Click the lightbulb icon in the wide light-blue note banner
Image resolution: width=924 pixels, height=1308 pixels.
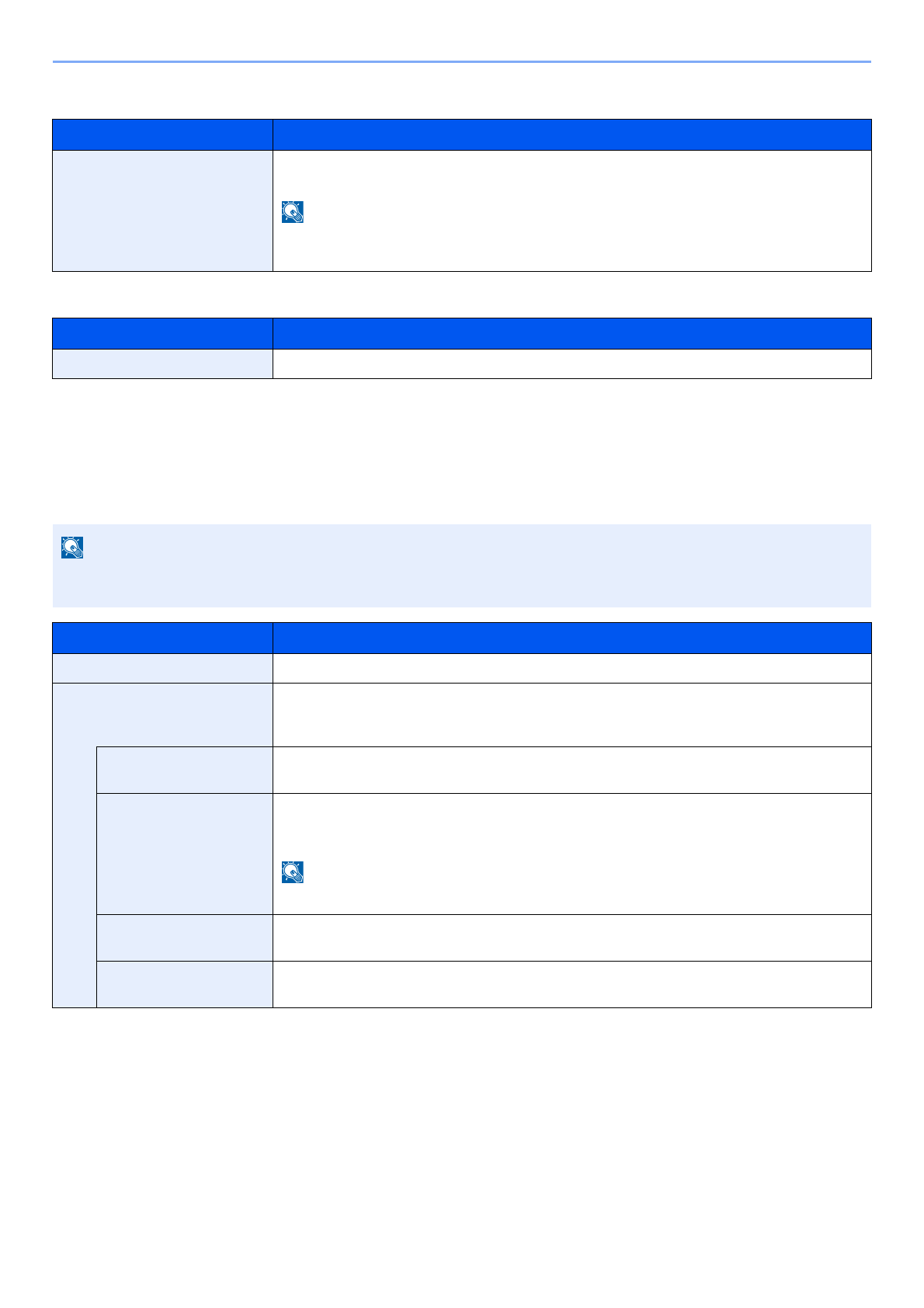(72, 548)
